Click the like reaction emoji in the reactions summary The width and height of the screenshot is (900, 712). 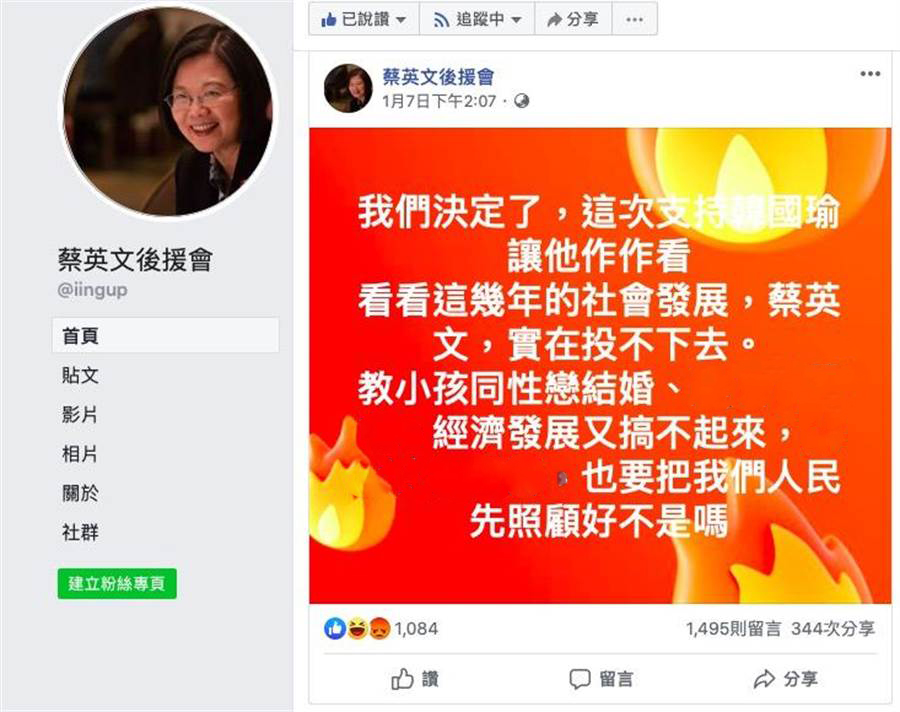coord(335,629)
